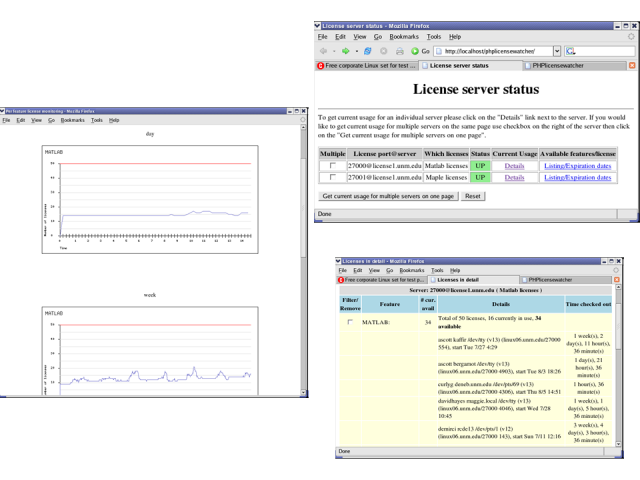Screen dimensions: 640x480
Task: Open Details link for Matlab licenses
Action: point(514,165)
